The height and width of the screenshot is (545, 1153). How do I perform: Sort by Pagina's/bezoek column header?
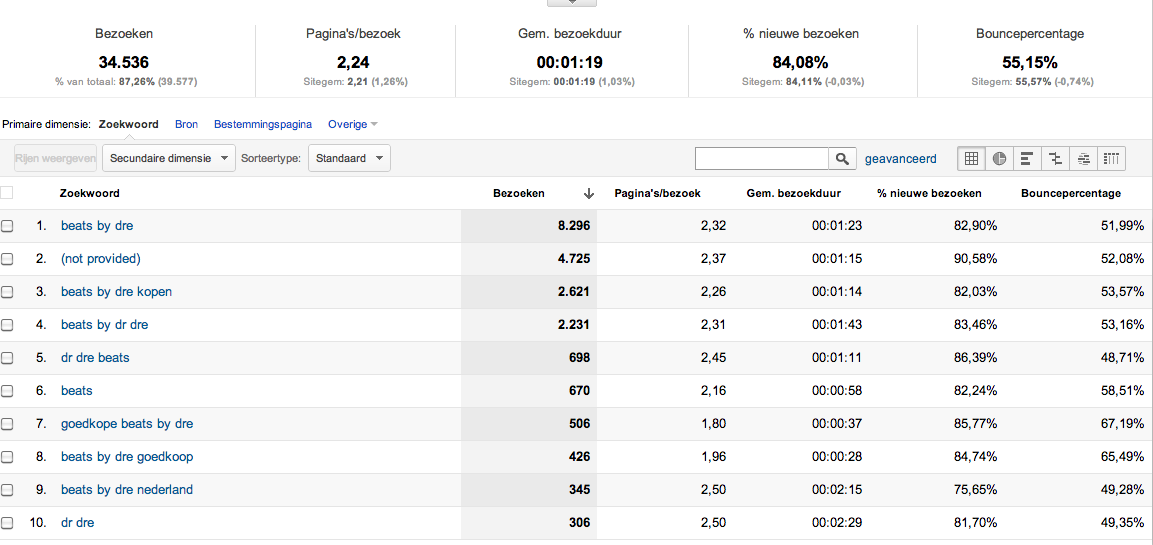(657, 193)
